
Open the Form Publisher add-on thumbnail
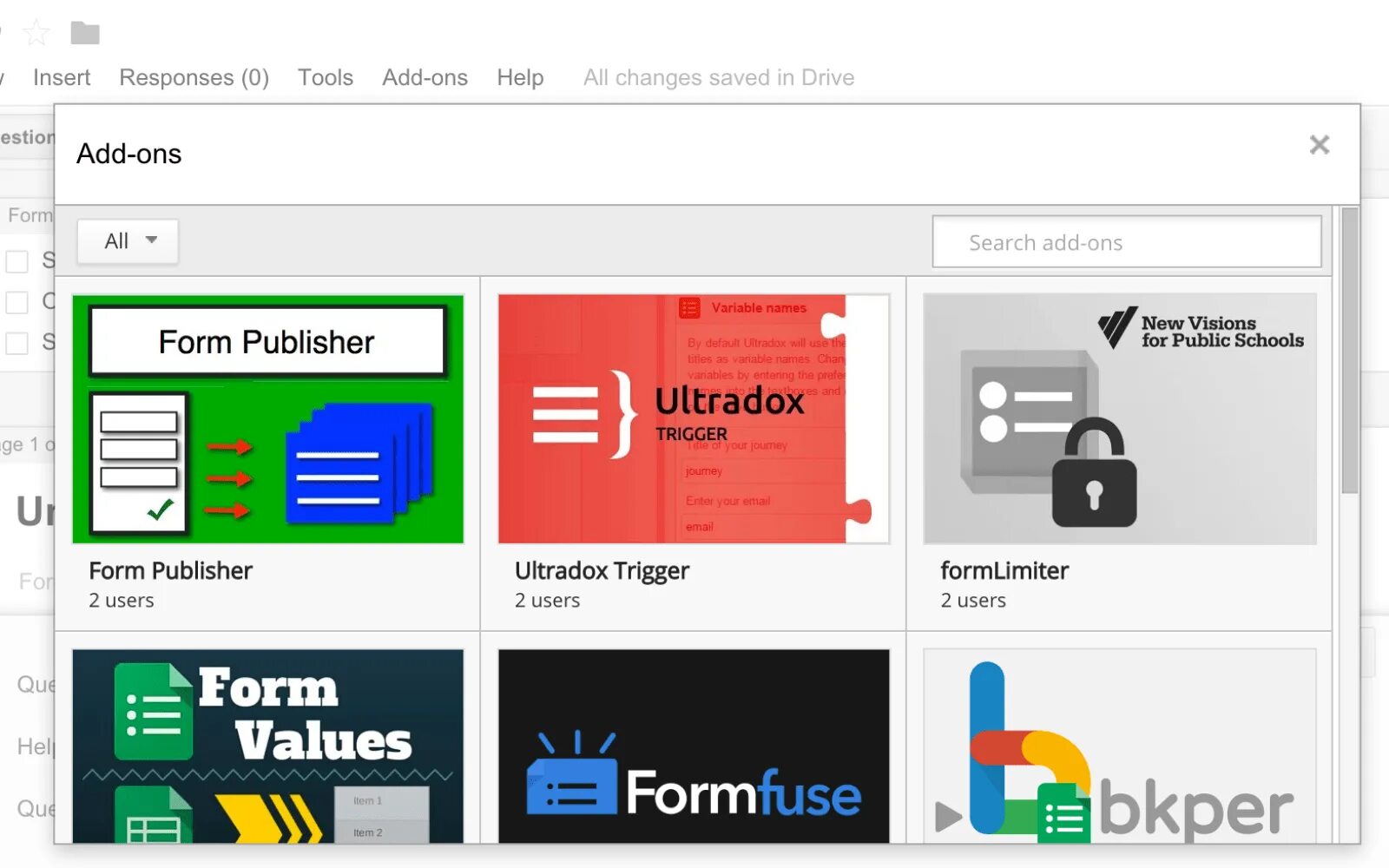click(x=268, y=419)
